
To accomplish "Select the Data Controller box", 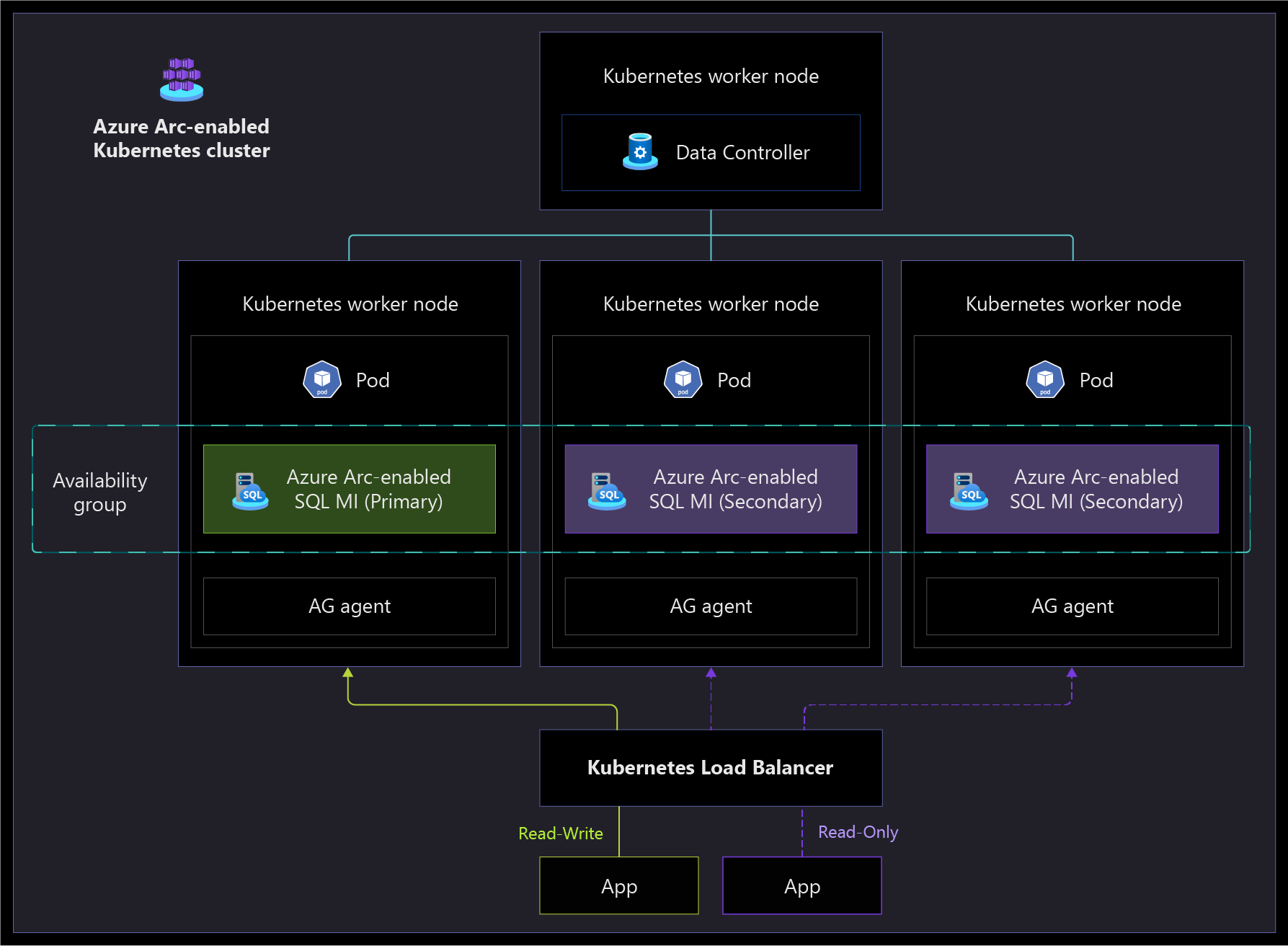I will coord(711,152).
